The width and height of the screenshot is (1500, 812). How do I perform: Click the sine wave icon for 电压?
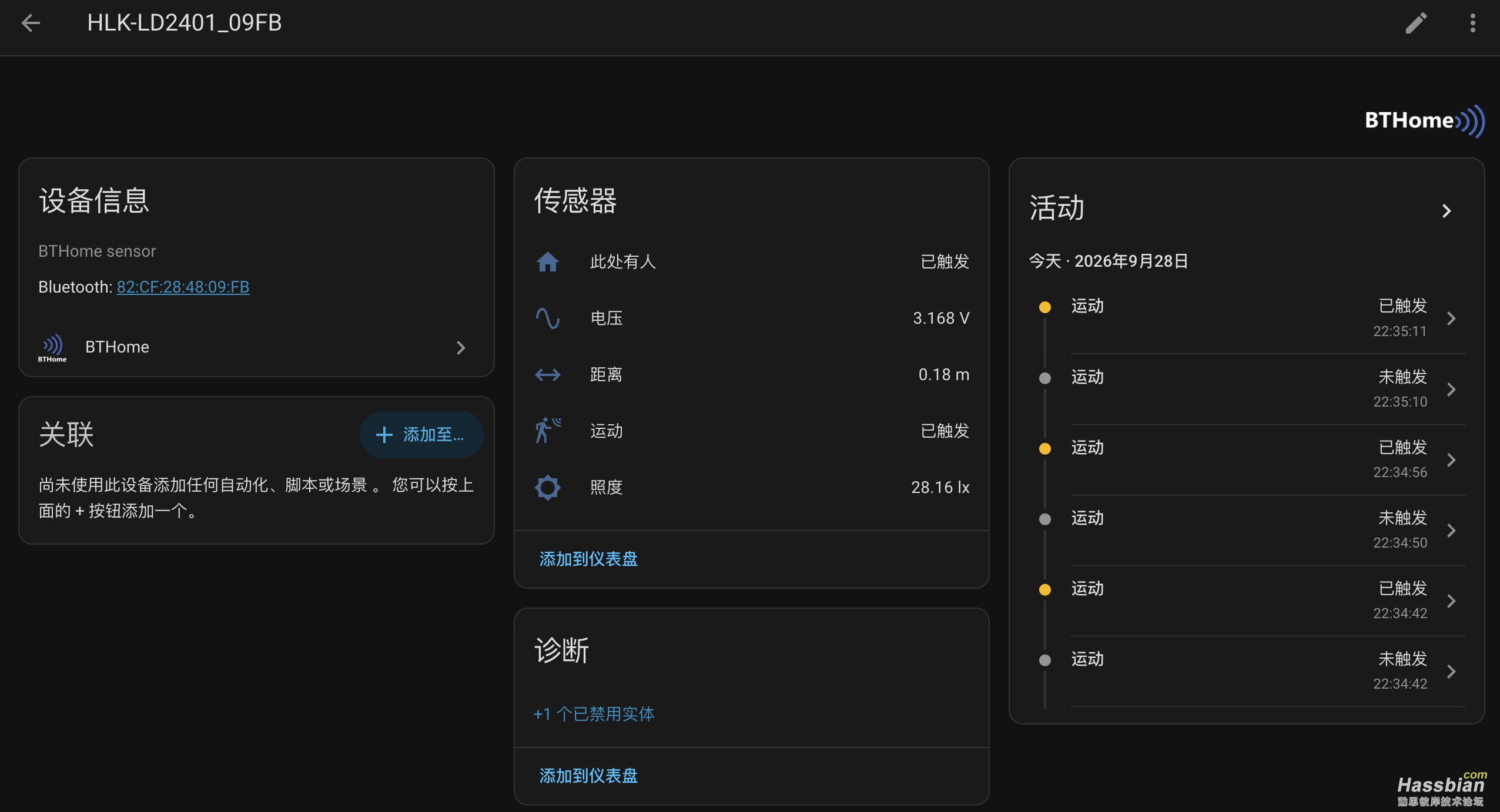(547, 318)
